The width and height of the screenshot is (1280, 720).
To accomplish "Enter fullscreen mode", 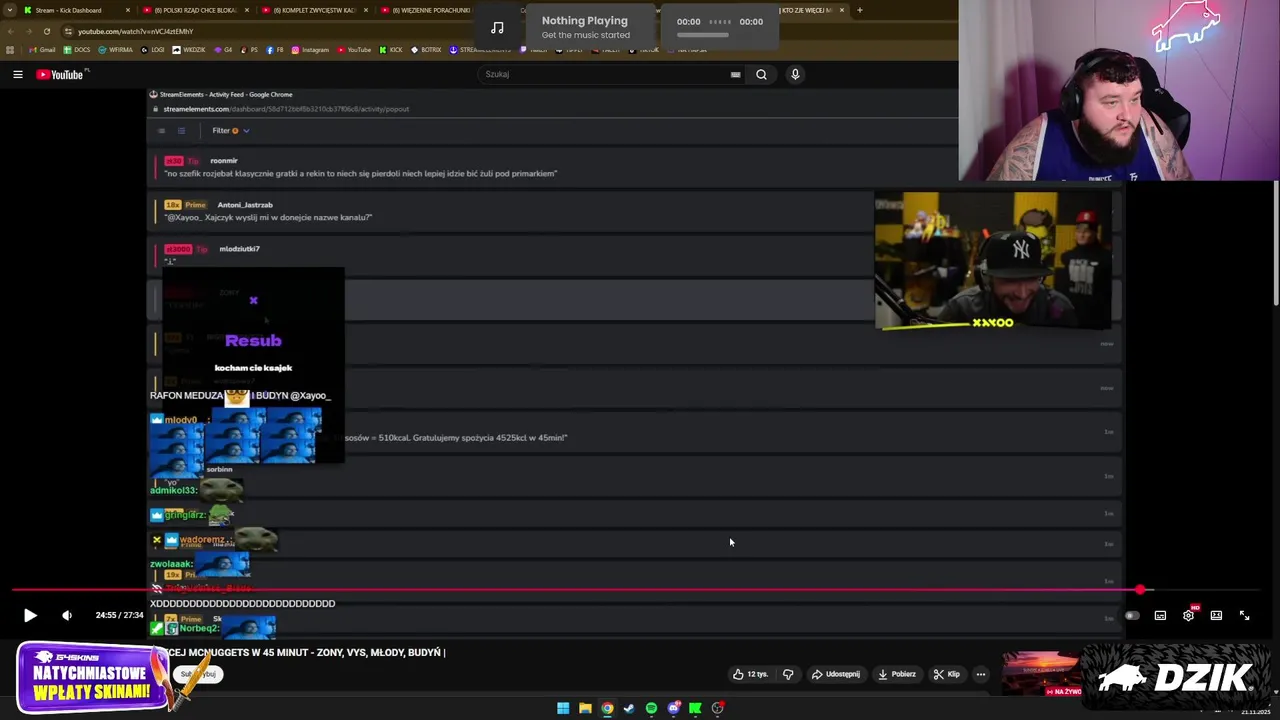I will coord(1244,616).
